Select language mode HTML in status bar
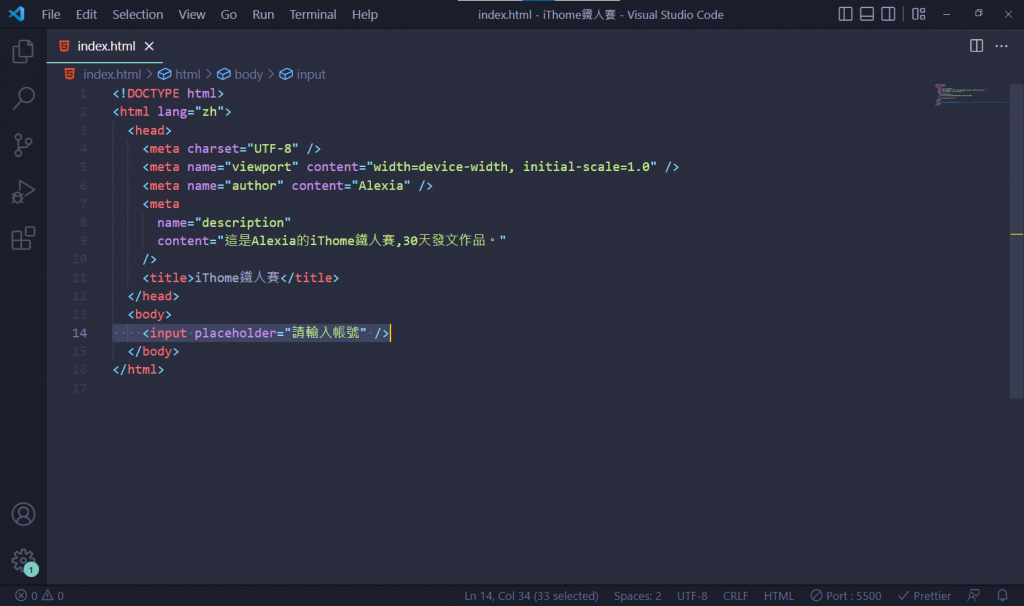1024x606 pixels. click(778, 596)
